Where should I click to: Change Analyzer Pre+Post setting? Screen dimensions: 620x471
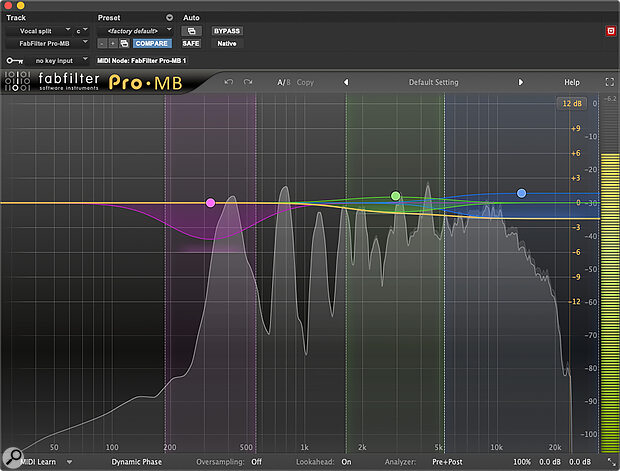(x=447, y=462)
